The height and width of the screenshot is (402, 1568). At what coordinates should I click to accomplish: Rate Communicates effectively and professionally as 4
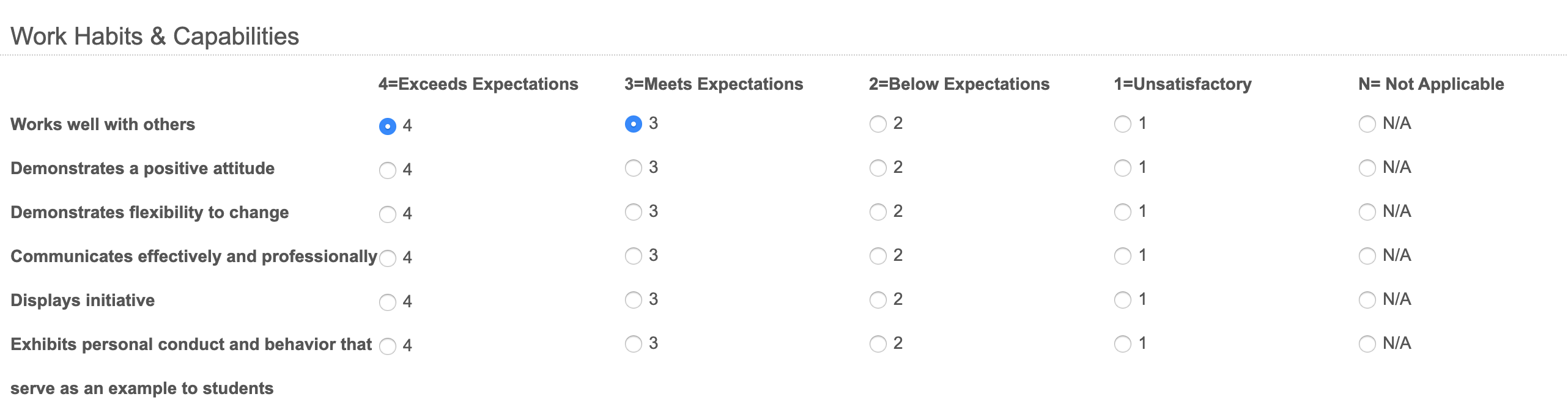coord(388,258)
